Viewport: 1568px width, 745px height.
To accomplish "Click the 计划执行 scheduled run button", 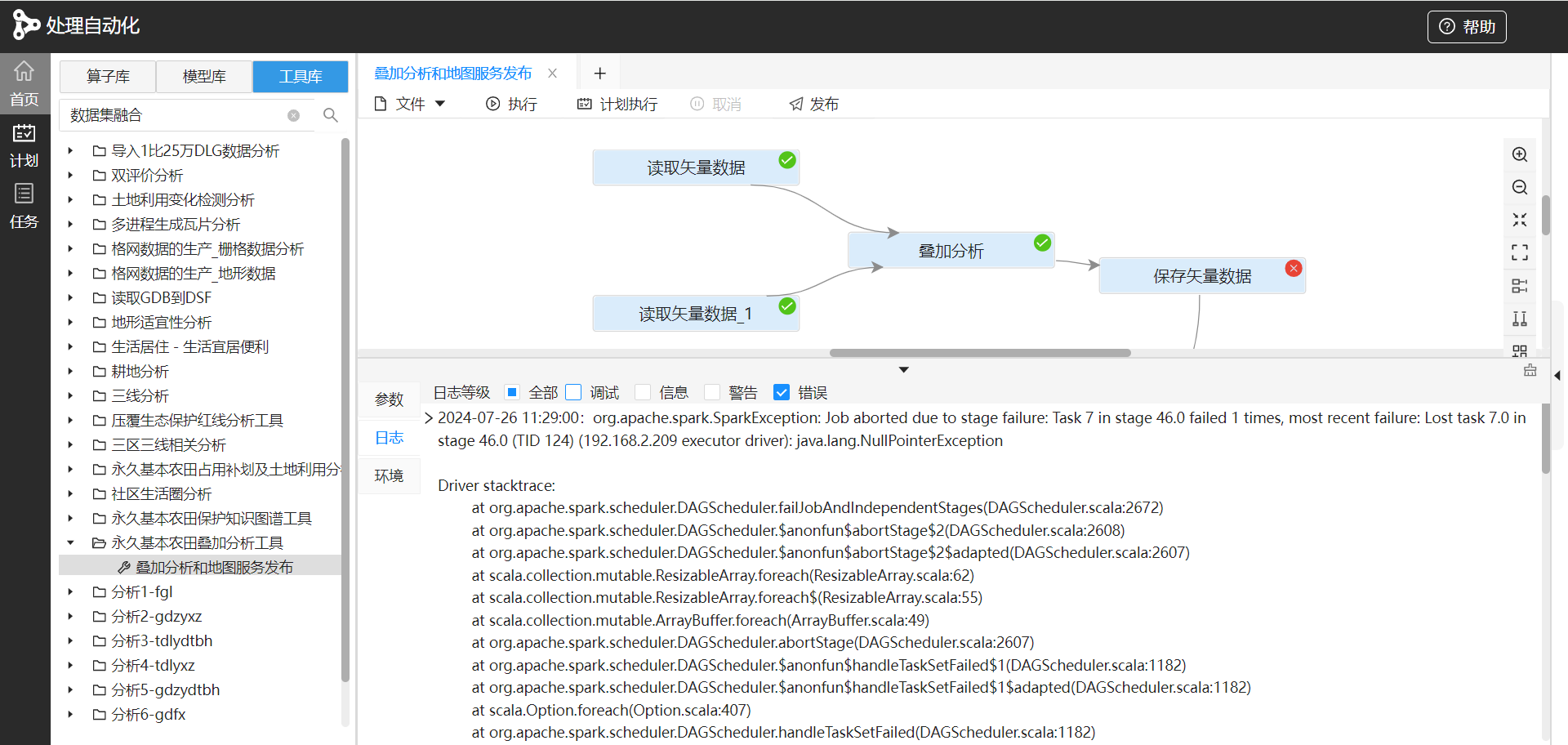I will [x=617, y=104].
